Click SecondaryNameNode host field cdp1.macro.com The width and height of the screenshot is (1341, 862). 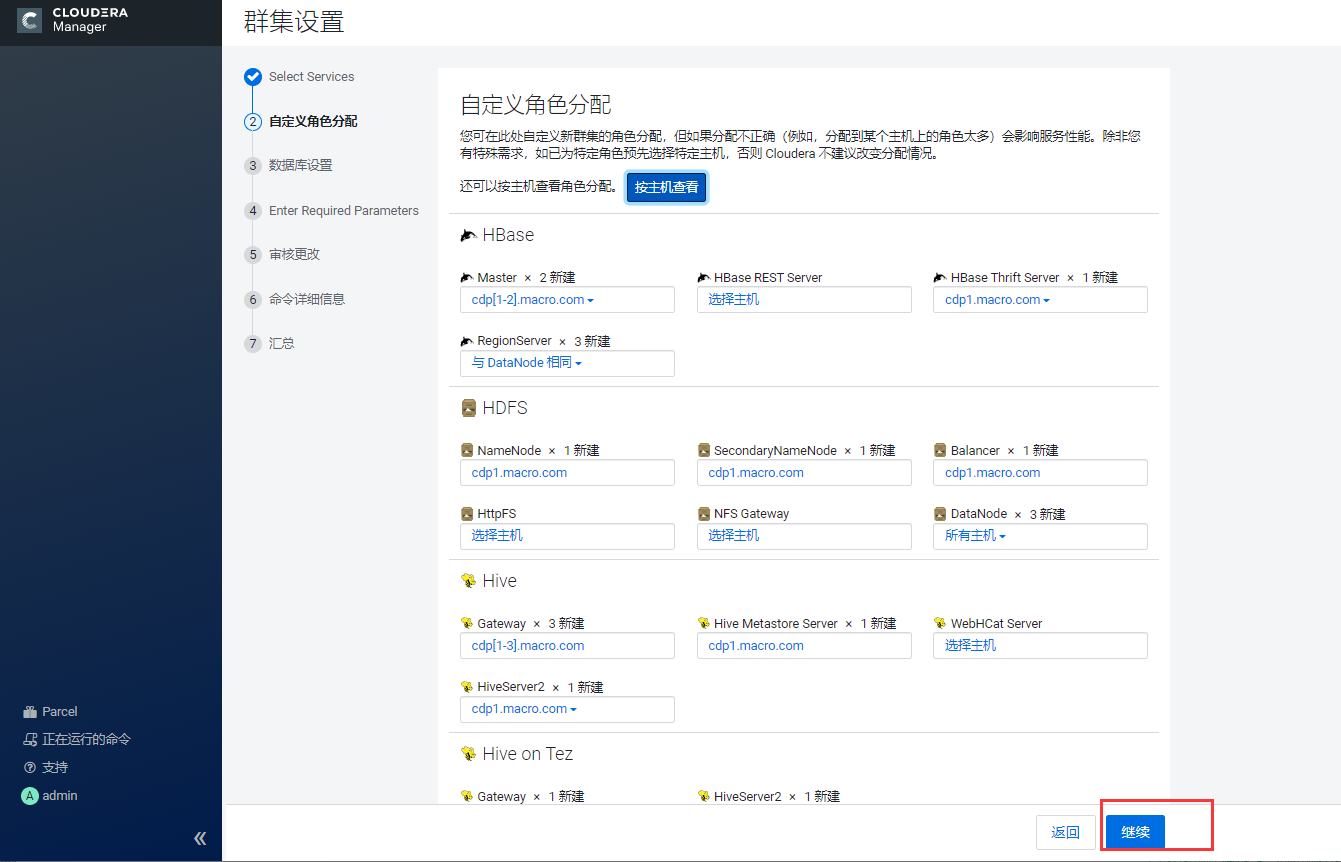point(804,473)
